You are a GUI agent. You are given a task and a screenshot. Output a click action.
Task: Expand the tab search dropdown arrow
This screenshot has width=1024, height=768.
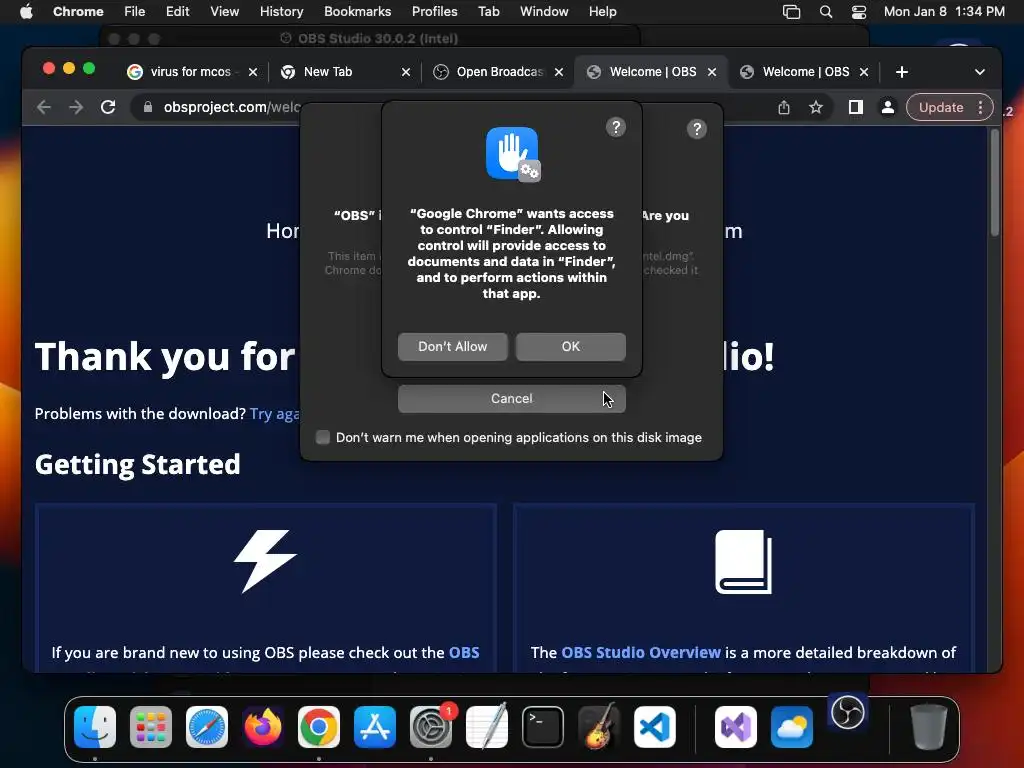[x=980, y=72]
